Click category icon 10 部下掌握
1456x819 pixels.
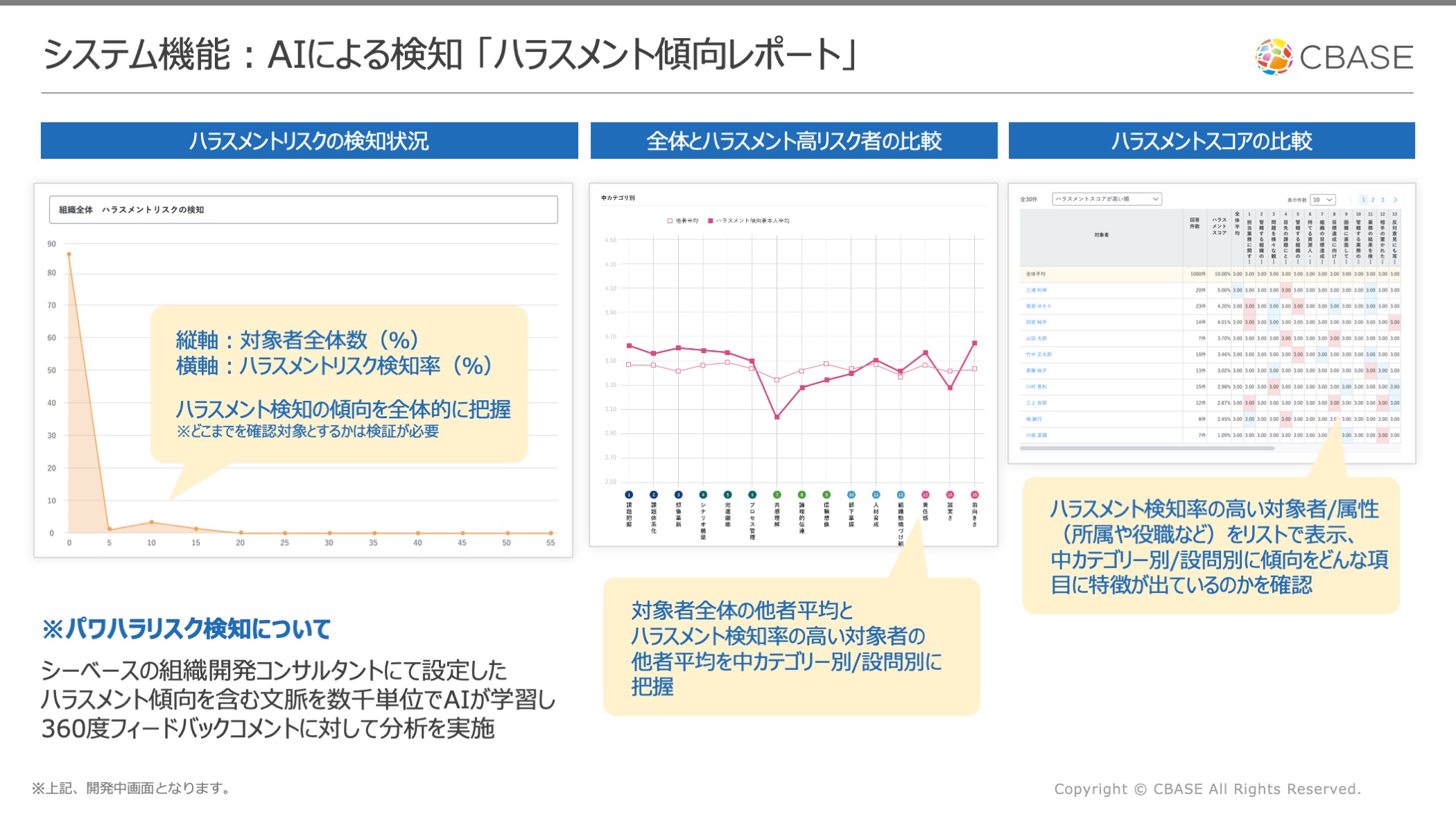(x=851, y=494)
